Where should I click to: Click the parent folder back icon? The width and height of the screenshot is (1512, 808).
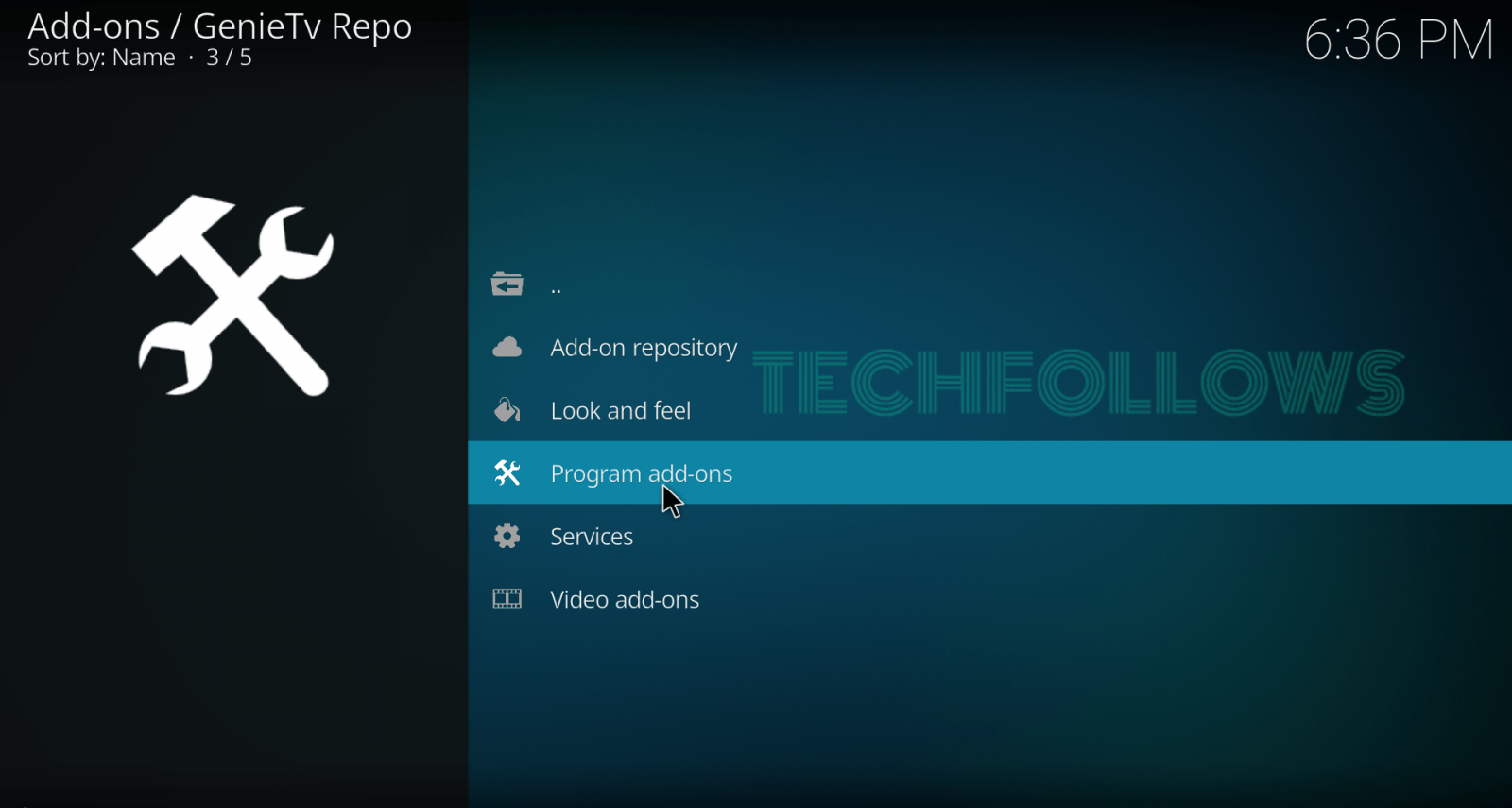507,284
